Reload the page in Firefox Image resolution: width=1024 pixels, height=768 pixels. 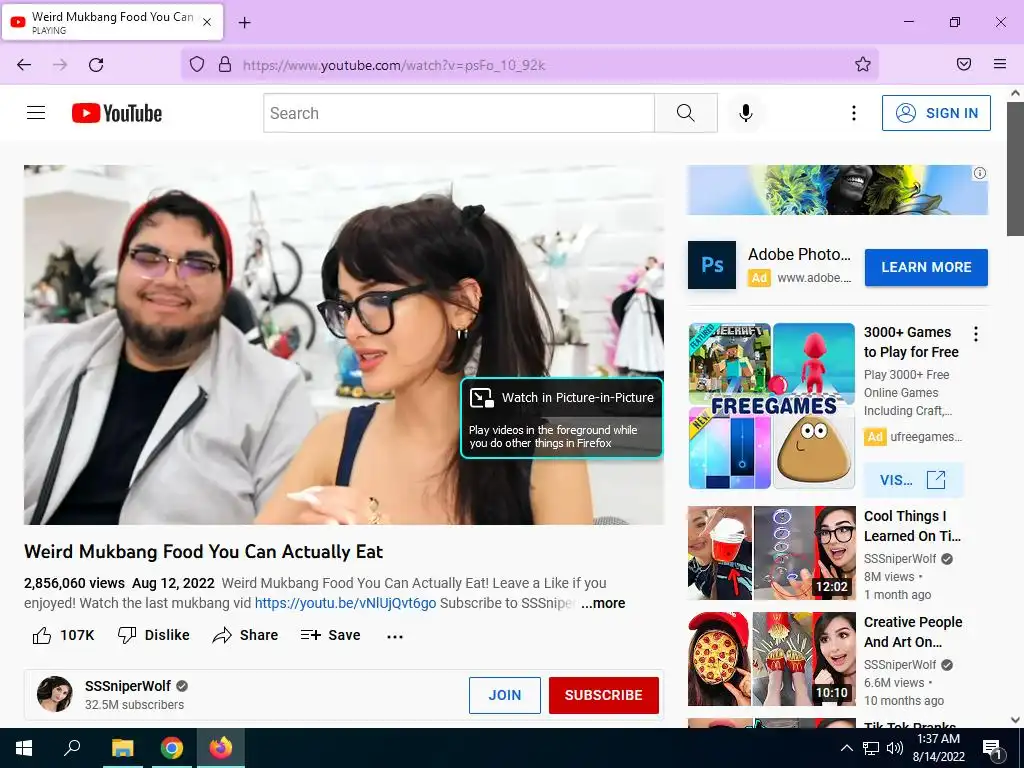[96, 65]
